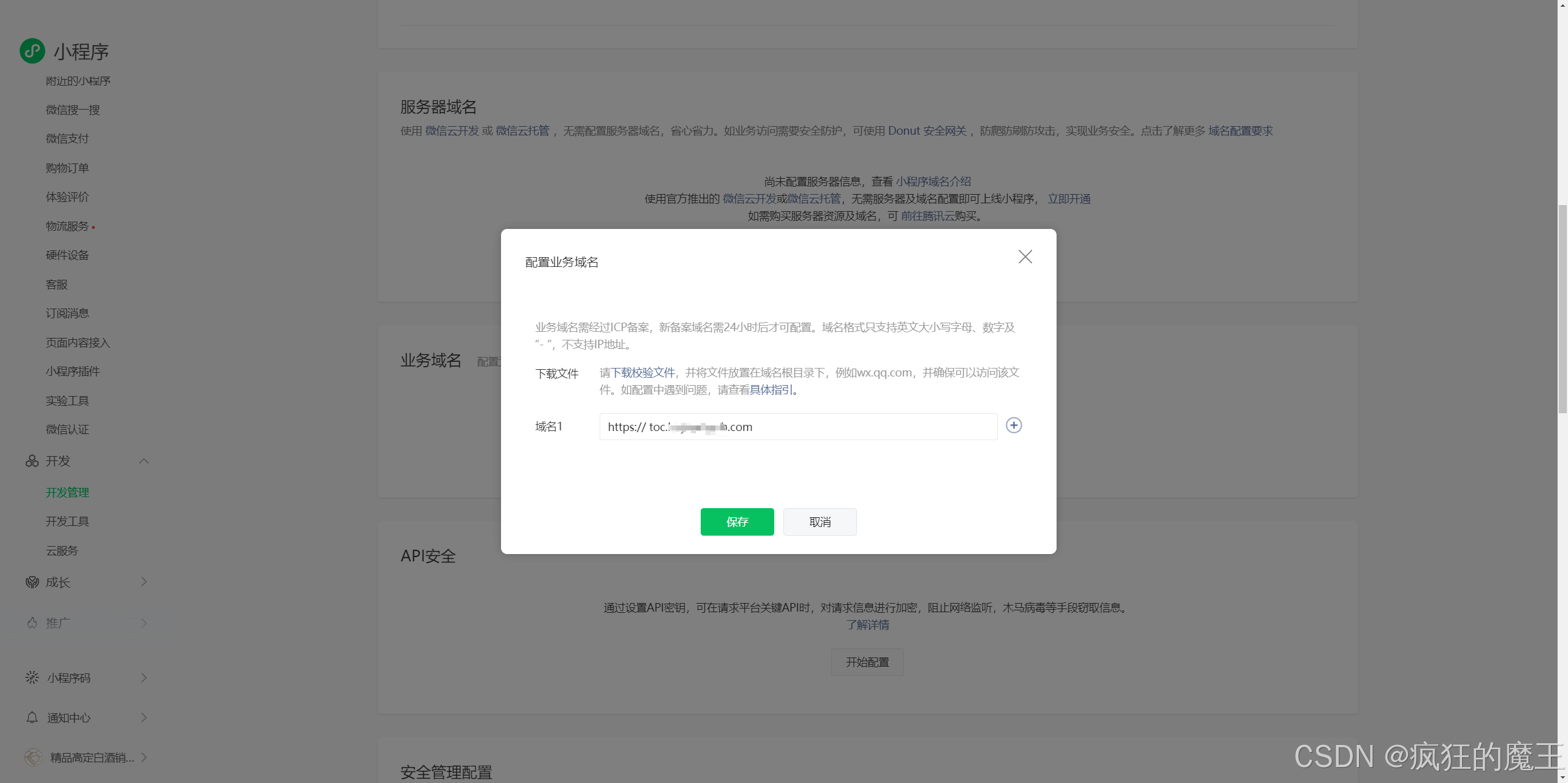Image resolution: width=1568 pixels, height=783 pixels.
Task: Click the 开发 section icon
Action: point(32,461)
